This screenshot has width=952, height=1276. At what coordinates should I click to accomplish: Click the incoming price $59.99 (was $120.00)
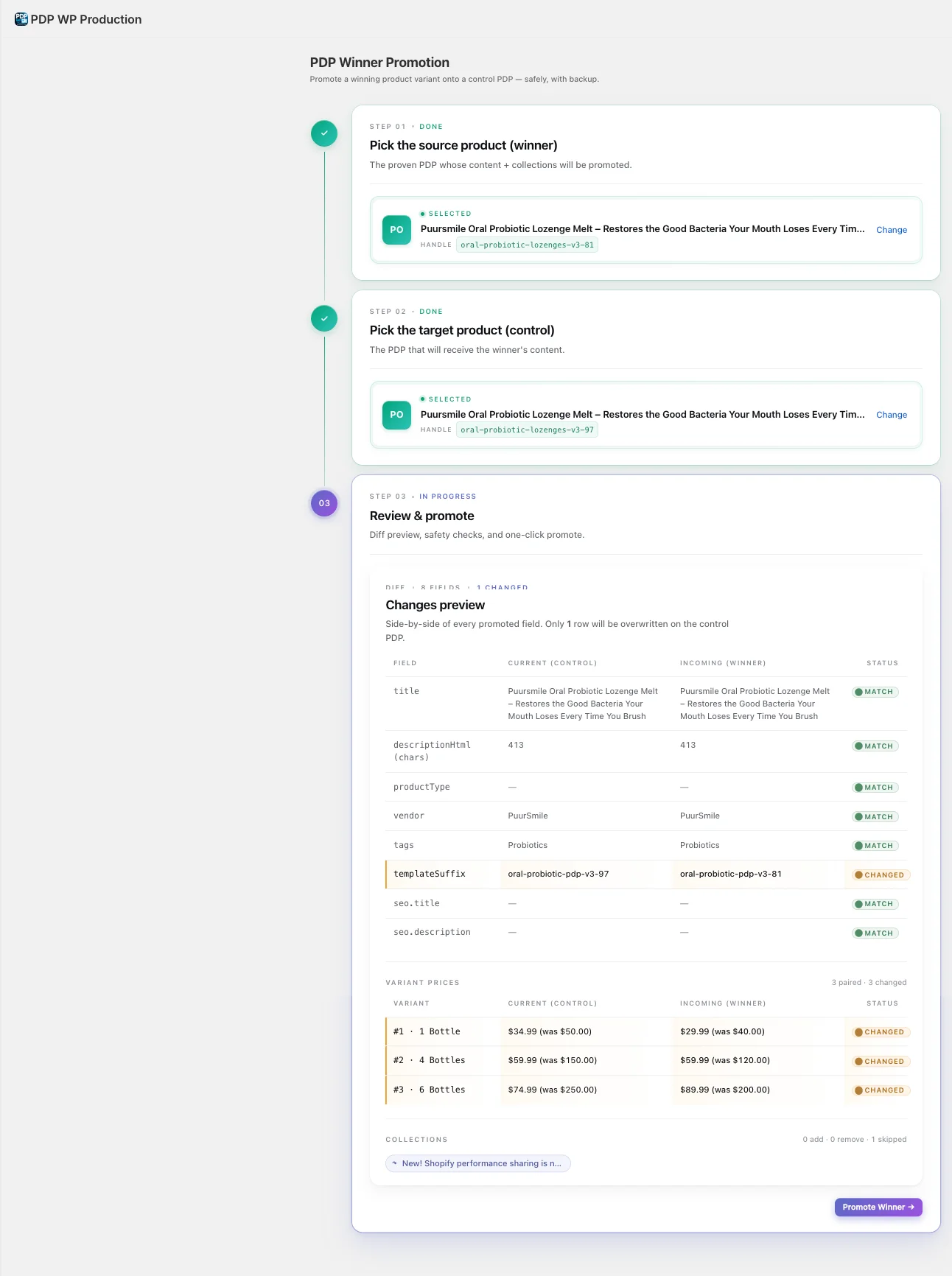click(725, 1060)
